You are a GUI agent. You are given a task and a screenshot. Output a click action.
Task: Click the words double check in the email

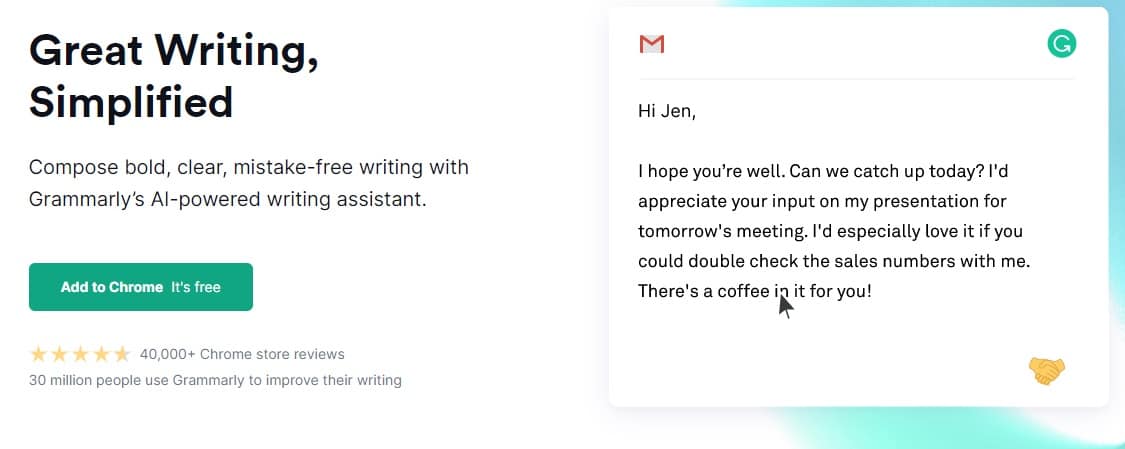(x=740, y=261)
